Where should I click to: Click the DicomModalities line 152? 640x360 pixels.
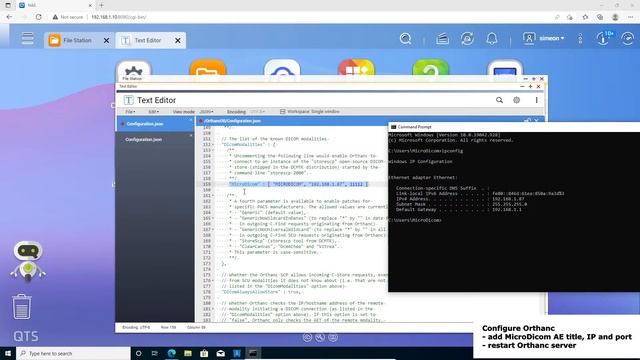point(248,144)
